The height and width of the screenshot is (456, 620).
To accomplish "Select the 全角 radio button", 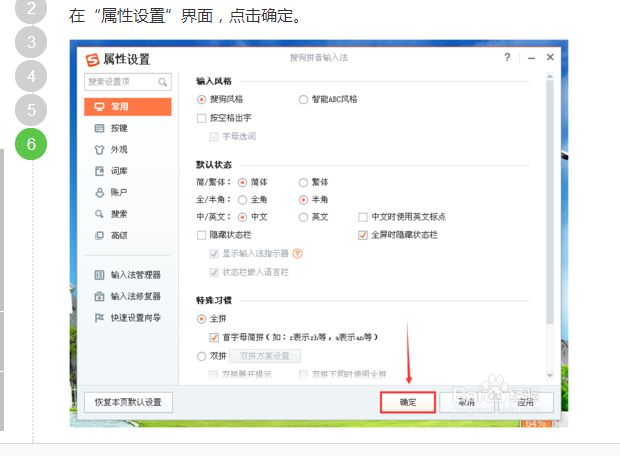I will coord(242,200).
